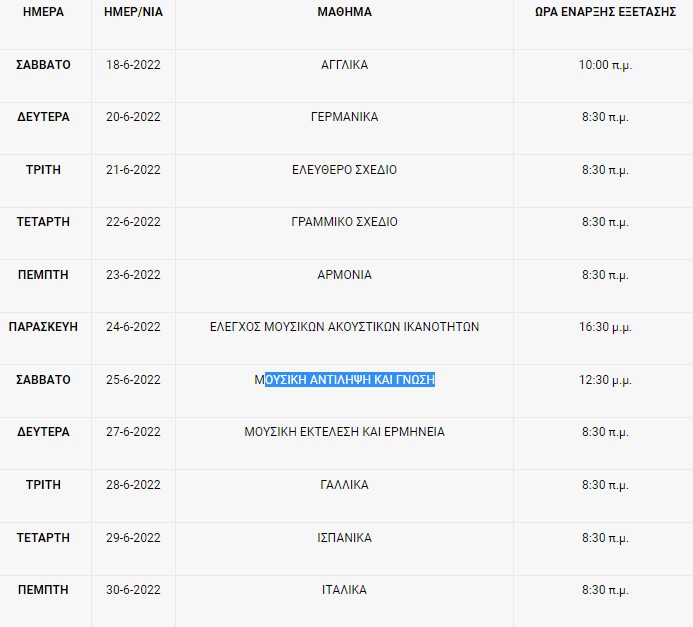Click ΜΟΥΣΙΚΗ ΕΚΤΕΛΕΣΗ ΚΑΙ ΕΡΜΗΝΕΙΑ subject
Viewport: 693px width, 627px height.
pos(344,432)
